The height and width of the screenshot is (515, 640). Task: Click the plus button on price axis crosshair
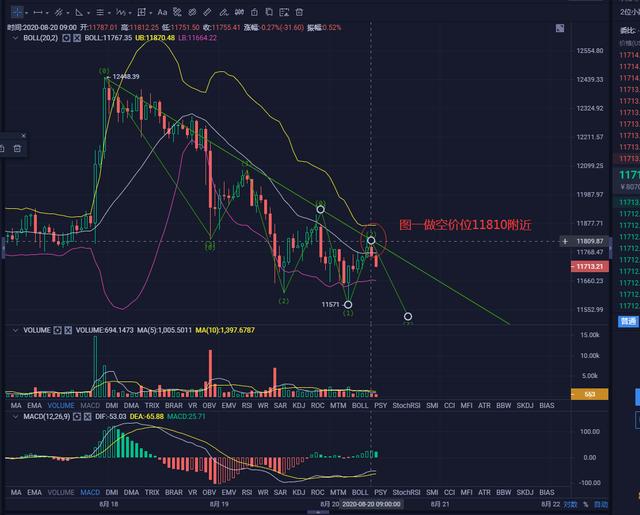pyautogui.click(x=565, y=242)
